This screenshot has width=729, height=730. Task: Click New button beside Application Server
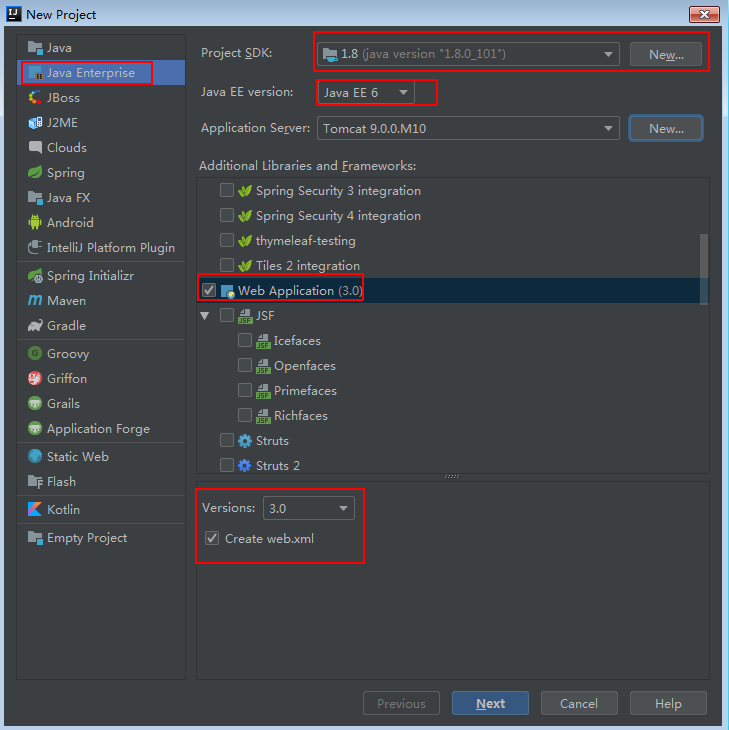point(666,128)
